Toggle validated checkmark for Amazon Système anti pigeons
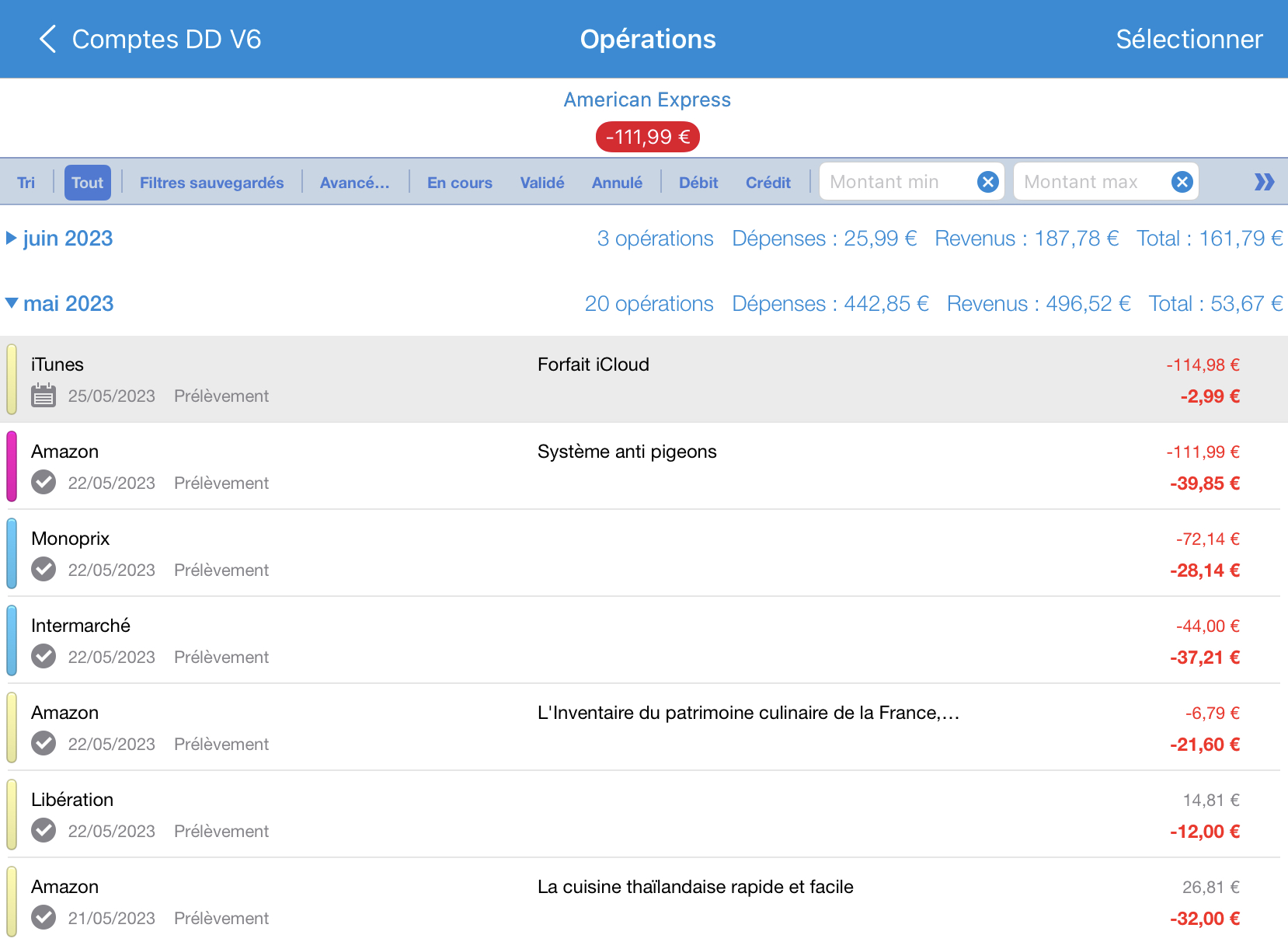The image size is (1288, 942). tap(44, 482)
